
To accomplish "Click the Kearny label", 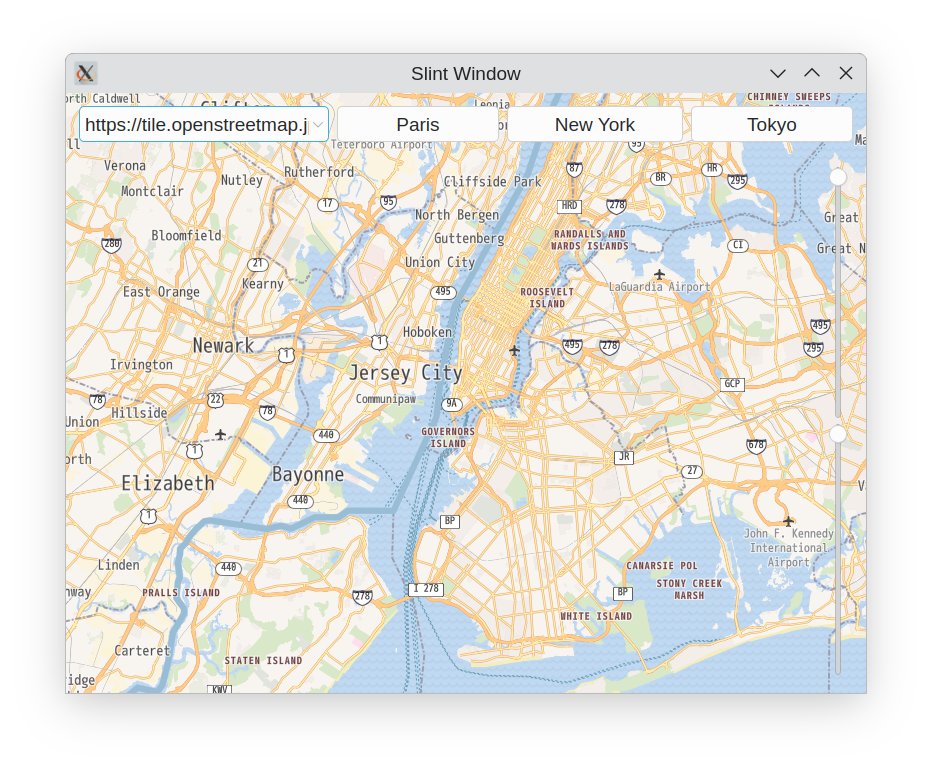I will coord(263,284).
